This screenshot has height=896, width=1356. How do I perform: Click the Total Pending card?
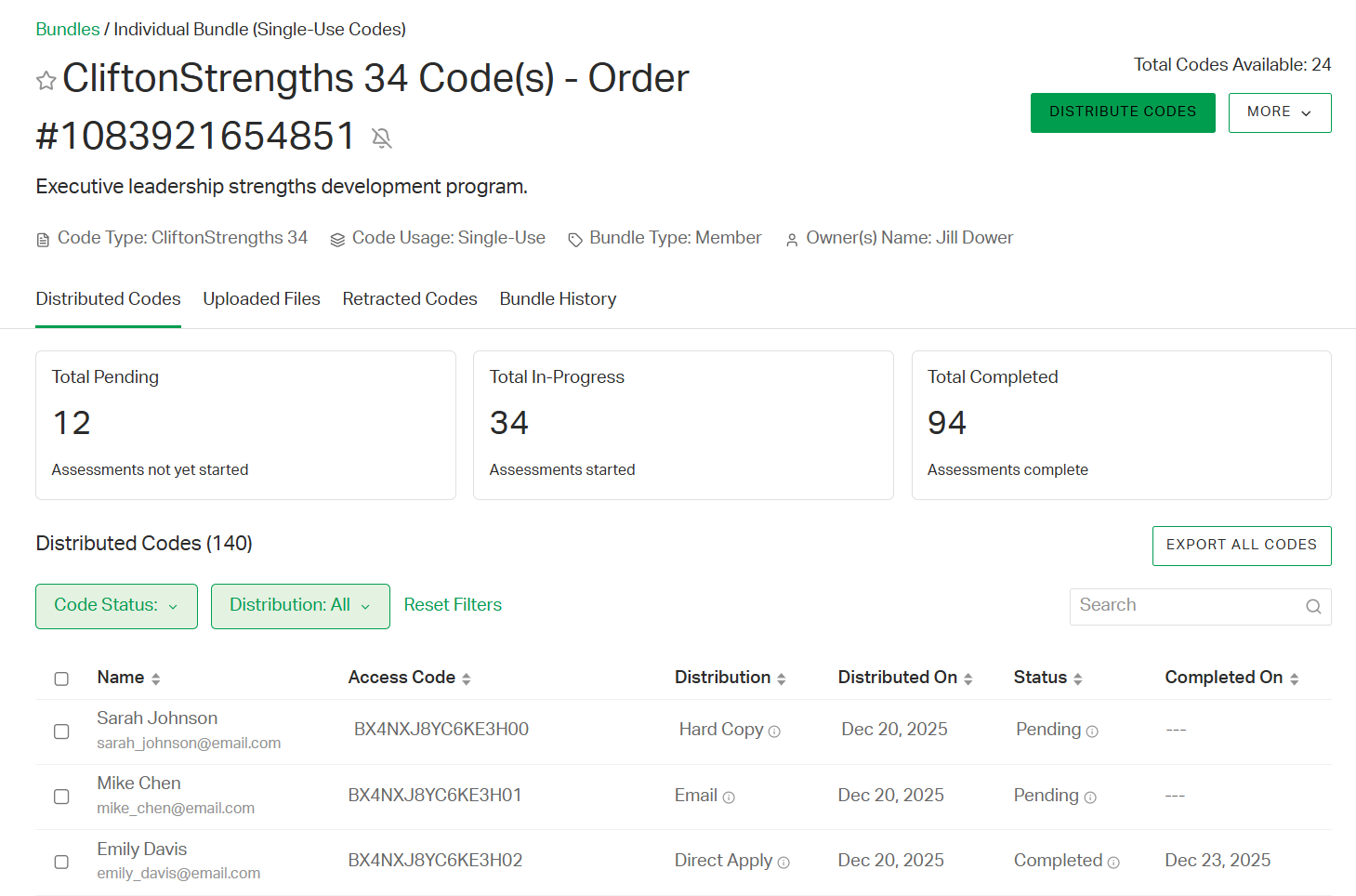[x=245, y=425]
